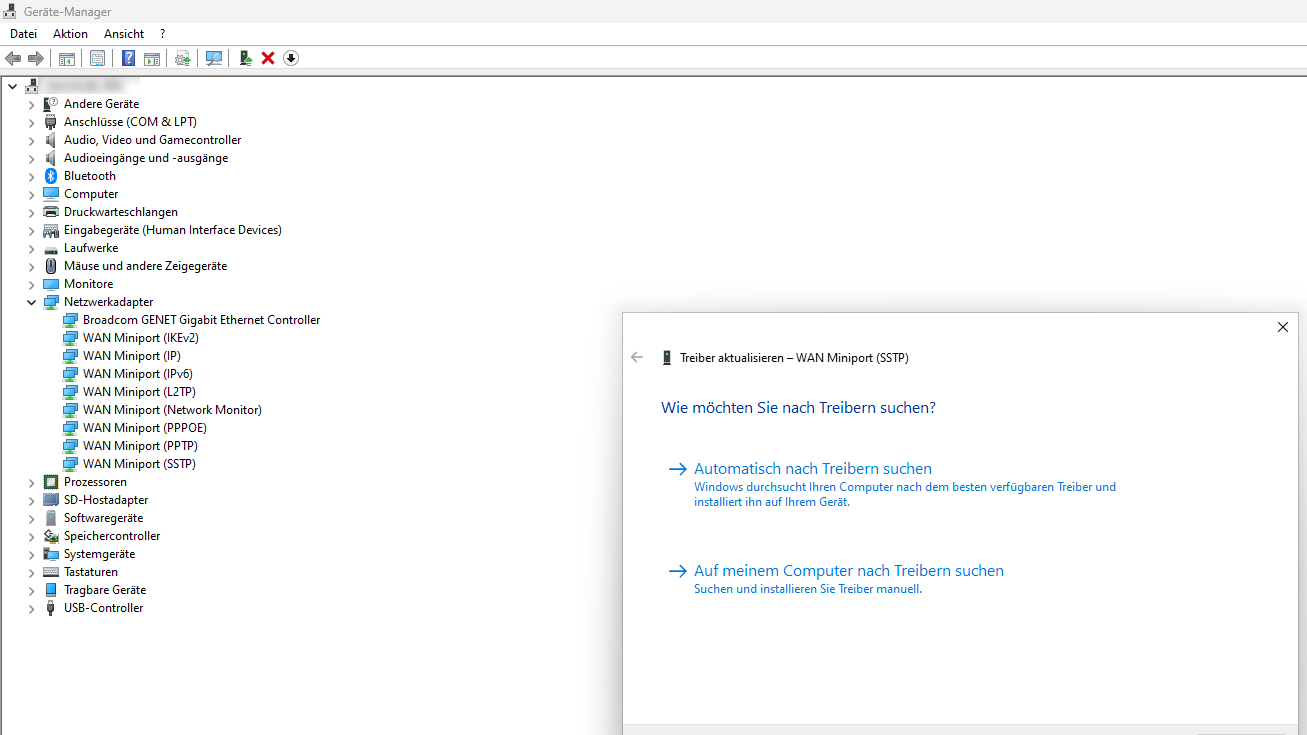Select WAN Miniport (L2TP) label

139,392
